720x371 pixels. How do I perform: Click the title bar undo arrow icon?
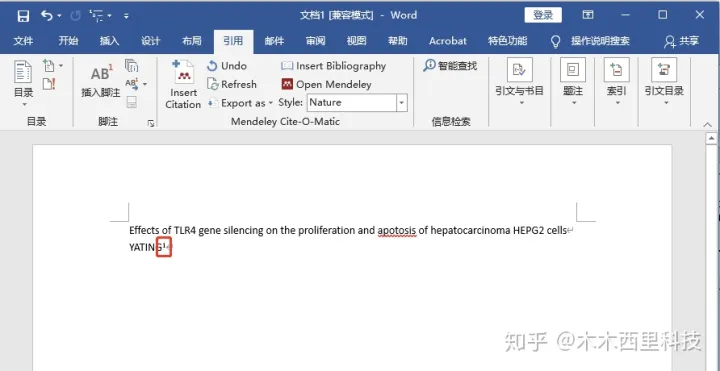(x=46, y=16)
